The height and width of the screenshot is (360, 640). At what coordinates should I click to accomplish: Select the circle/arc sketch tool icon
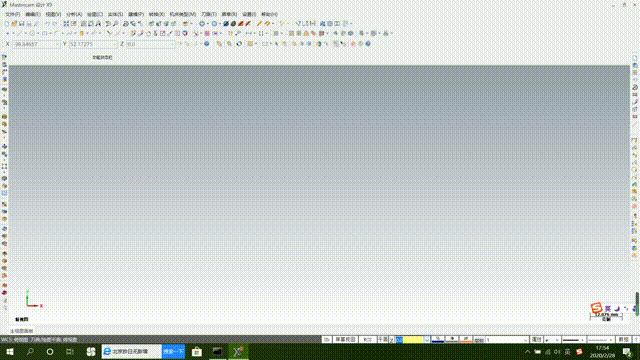pyautogui.click(x=32, y=33)
